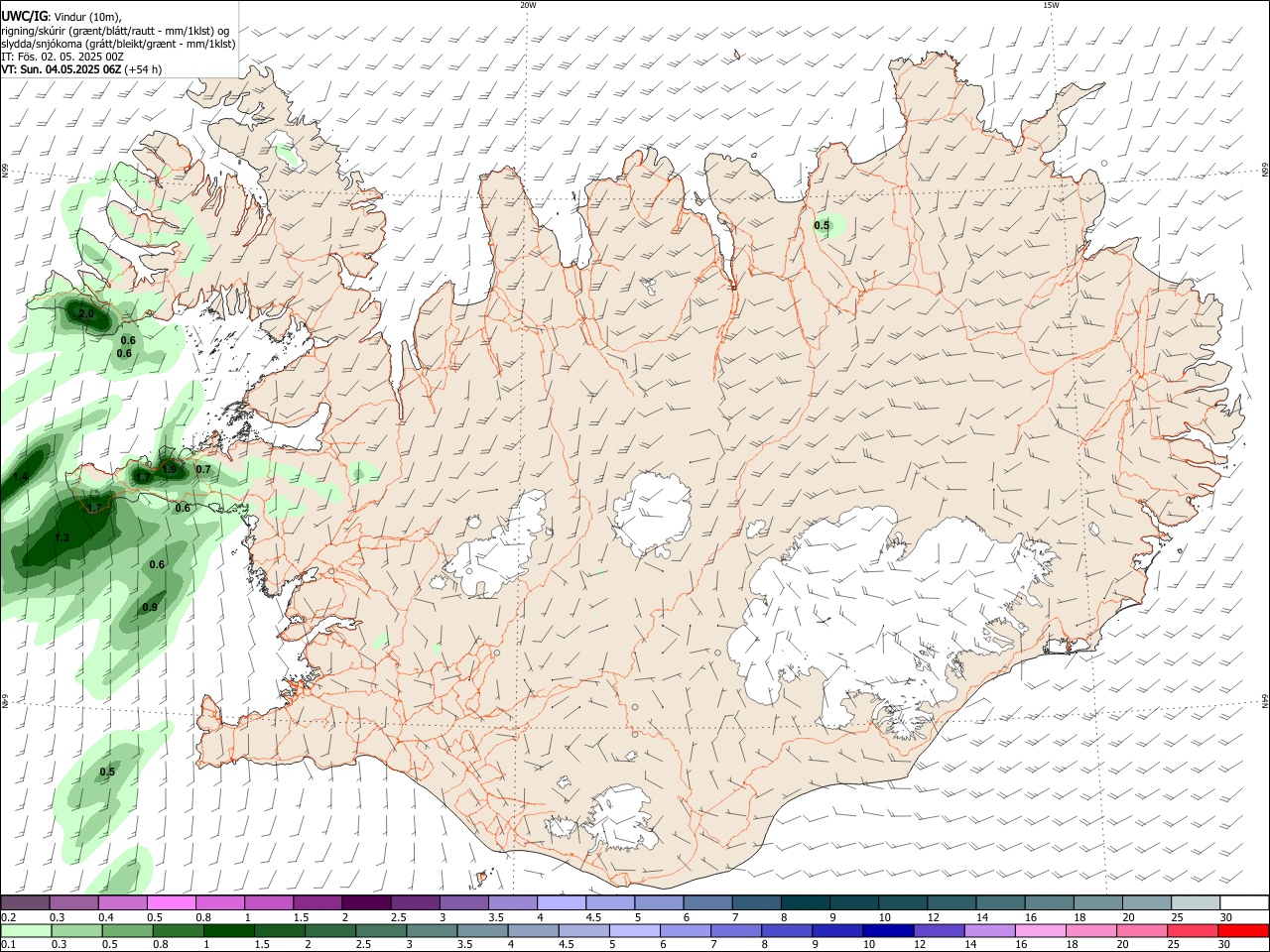Click the 2.0 precipitation value over the Westfjords
The image size is (1270, 952).
coord(85,314)
